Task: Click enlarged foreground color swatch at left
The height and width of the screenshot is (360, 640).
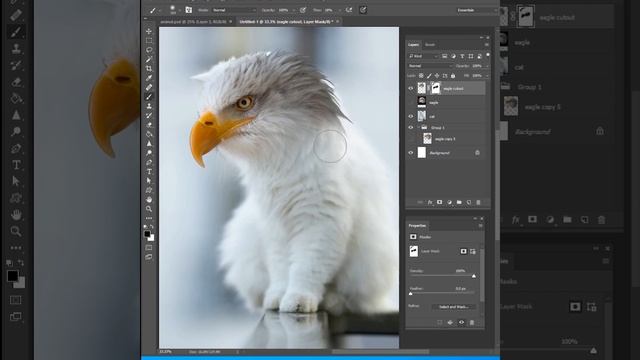Action: pos(13,276)
